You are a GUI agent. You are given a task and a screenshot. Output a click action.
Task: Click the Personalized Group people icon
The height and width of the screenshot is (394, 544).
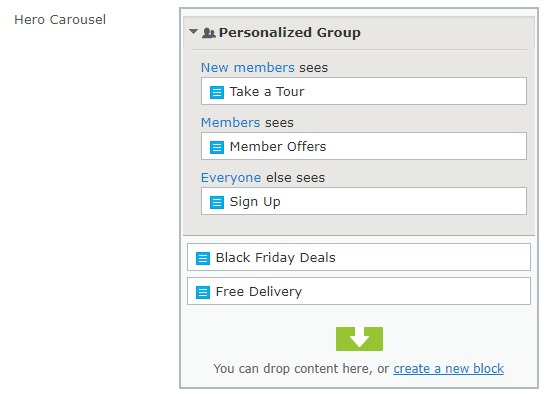pos(209,33)
